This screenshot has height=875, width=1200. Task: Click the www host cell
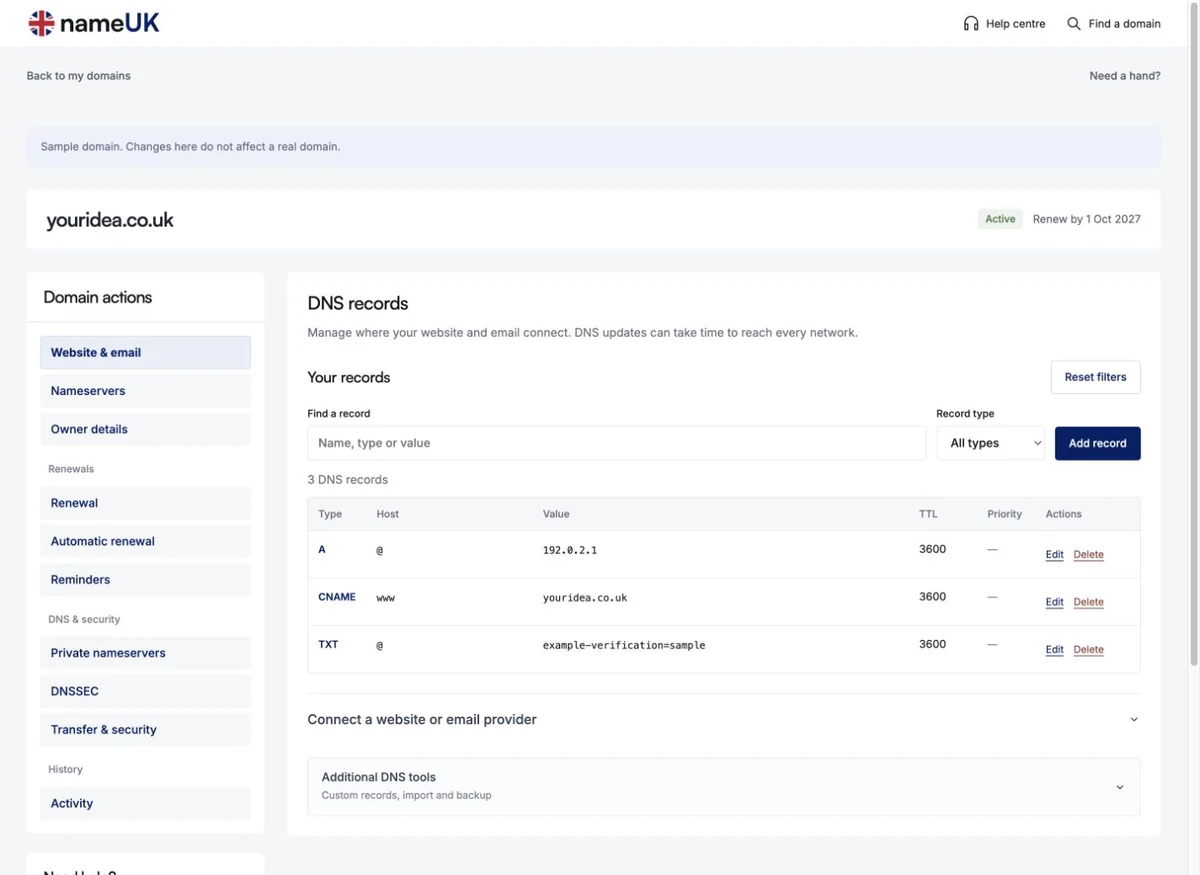coord(386,598)
